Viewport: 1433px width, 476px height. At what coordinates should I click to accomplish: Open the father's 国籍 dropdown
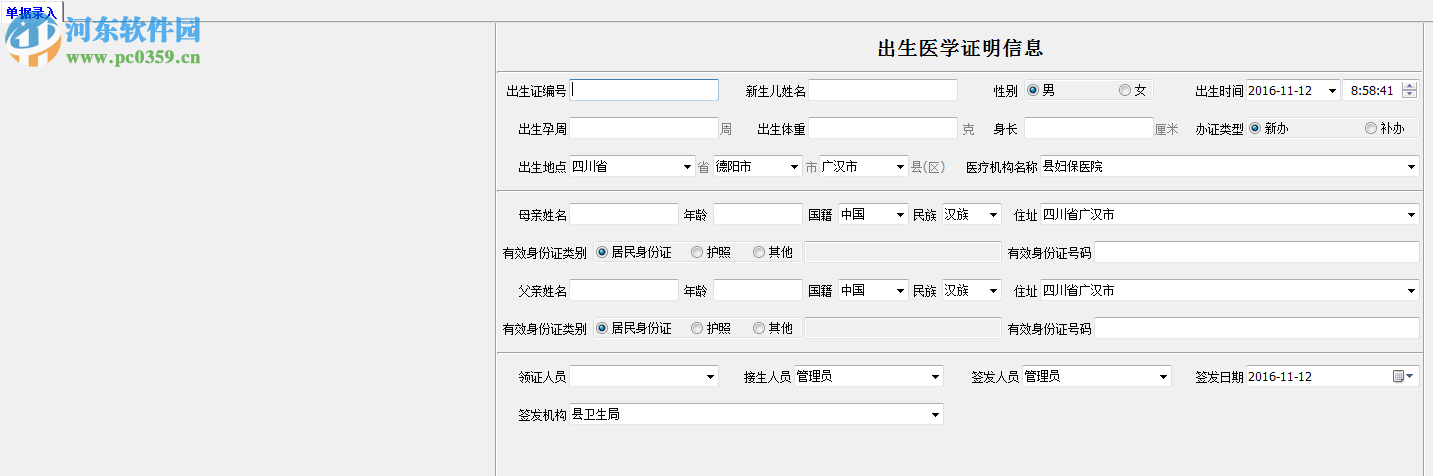click(900, 290)
